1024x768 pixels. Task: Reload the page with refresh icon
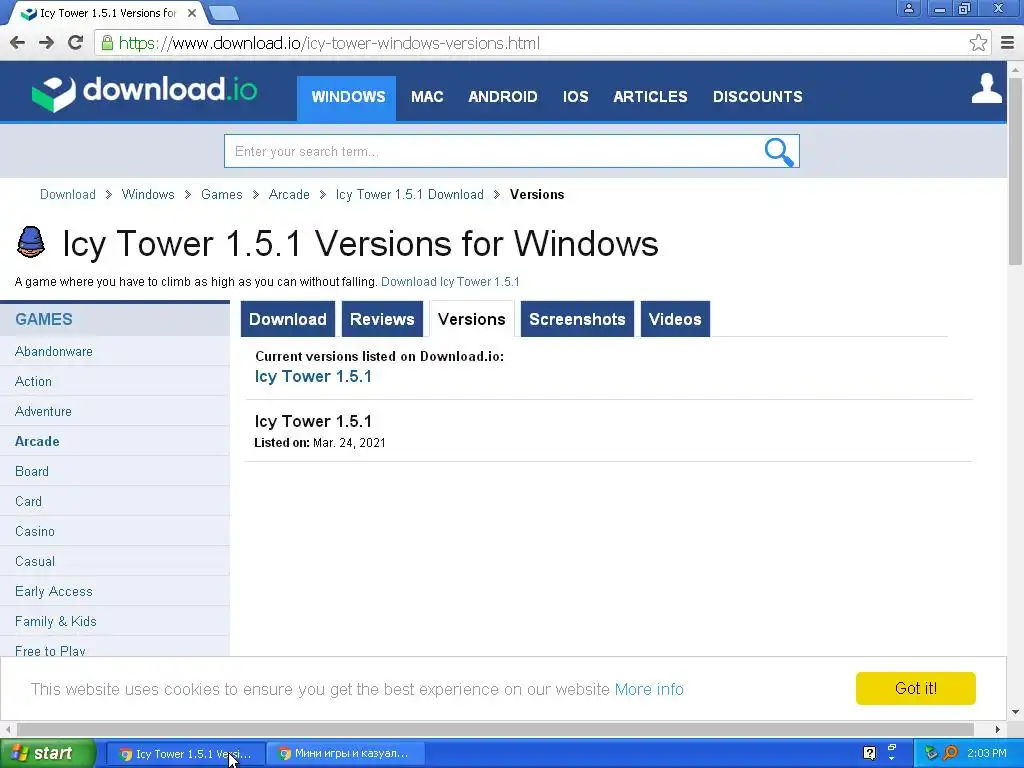(x=76, y=43)
